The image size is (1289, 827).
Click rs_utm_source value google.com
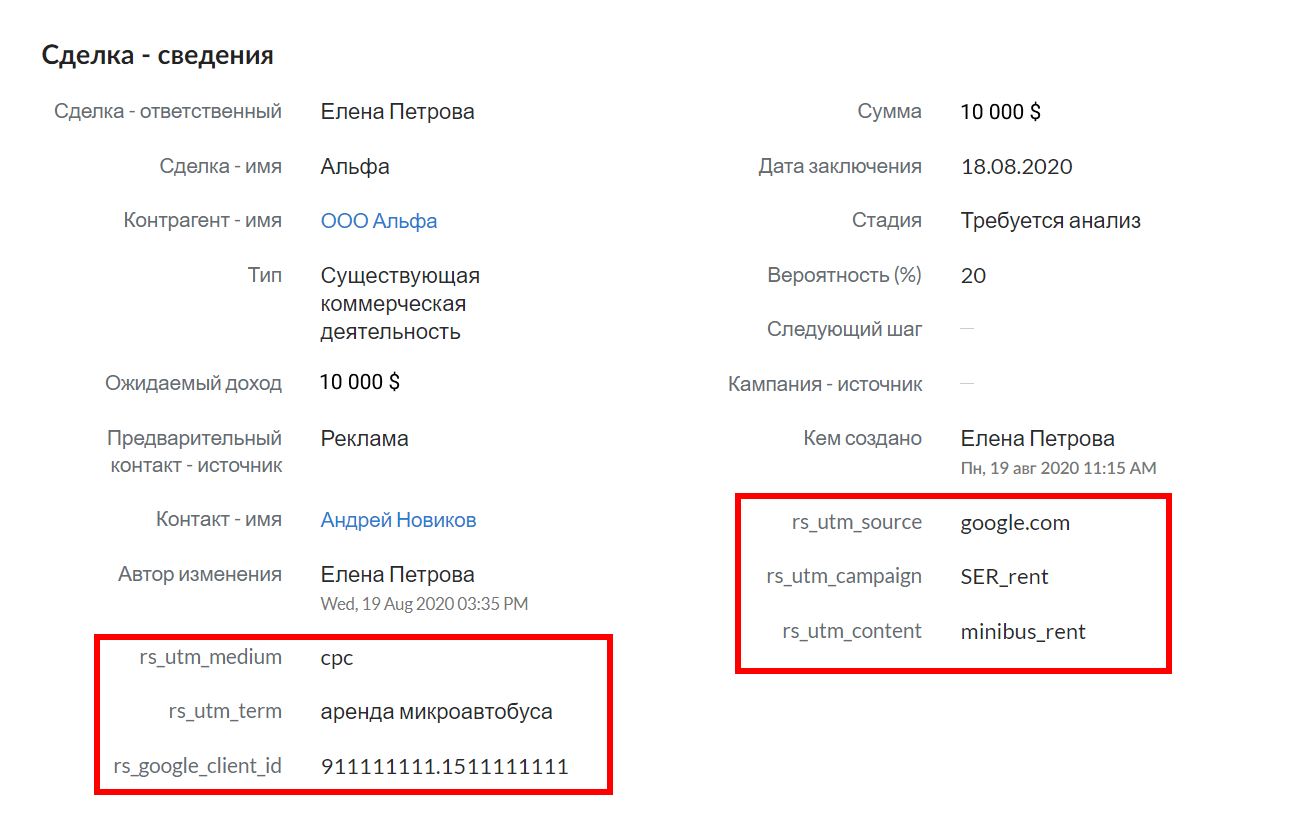[x=1015, y=523]
